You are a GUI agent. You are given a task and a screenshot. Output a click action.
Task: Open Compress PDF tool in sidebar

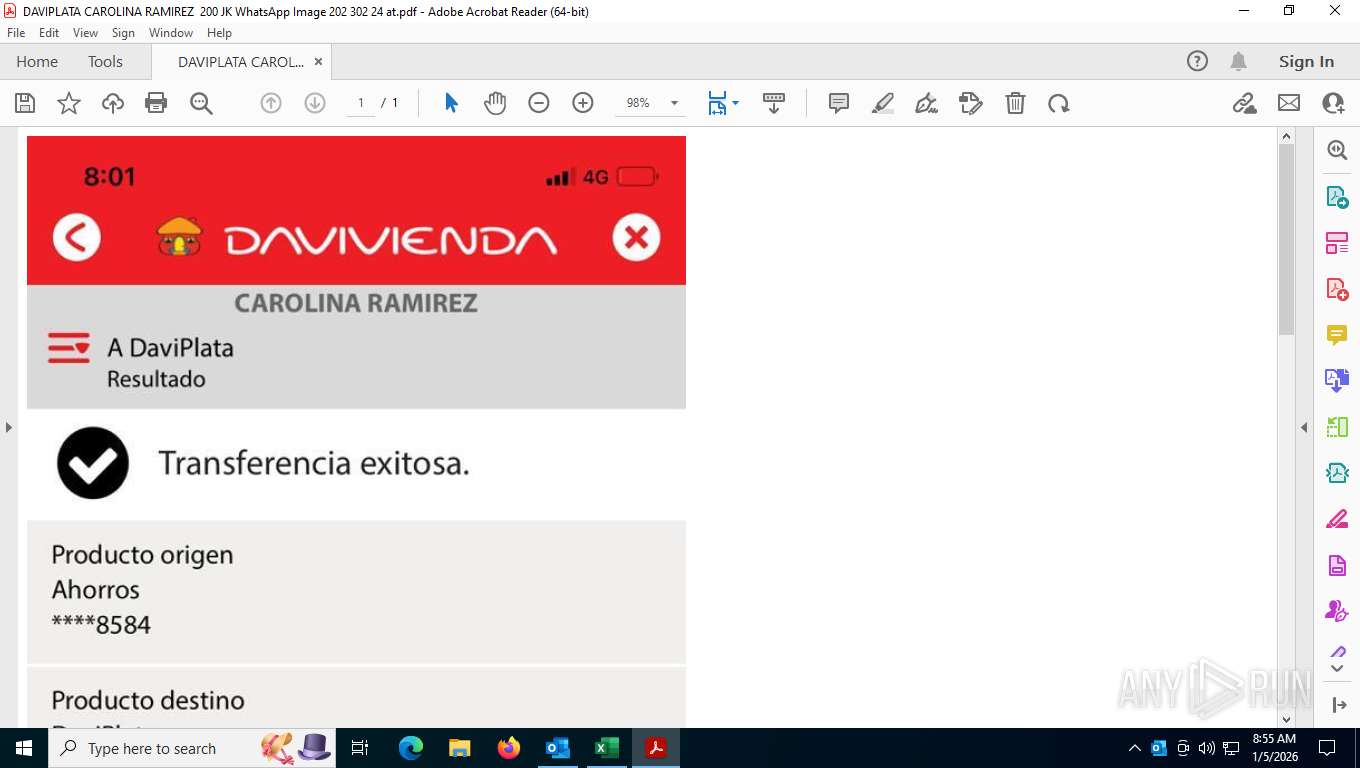pyautogui.click(x=1337, y=473)
